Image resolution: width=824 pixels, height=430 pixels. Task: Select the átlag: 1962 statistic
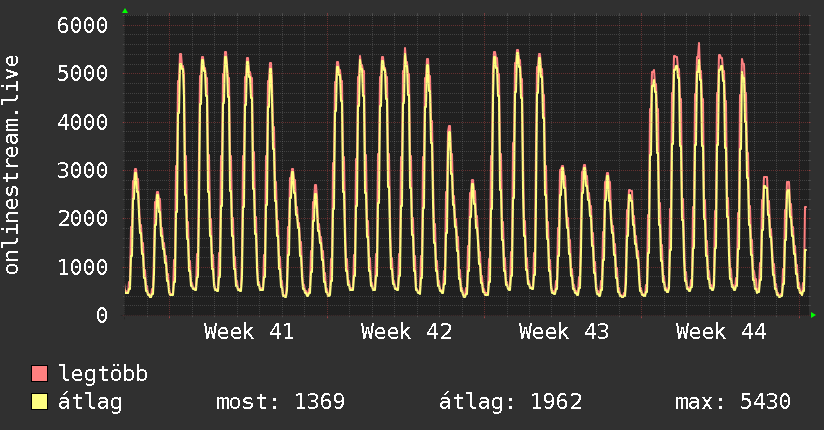(x=511, y=402)
